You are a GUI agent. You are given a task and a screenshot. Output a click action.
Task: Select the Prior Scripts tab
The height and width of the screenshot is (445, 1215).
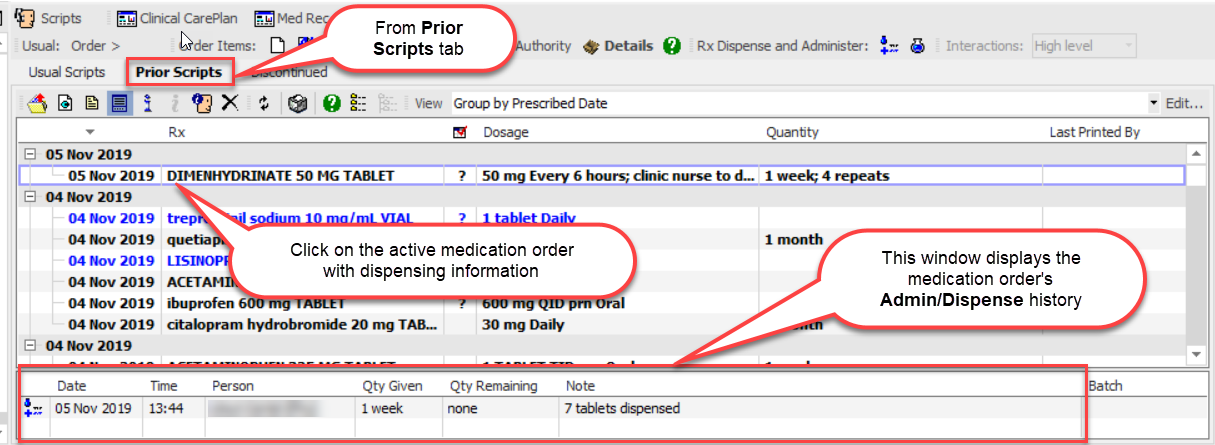pyautogui.click(x=179, y=72)
